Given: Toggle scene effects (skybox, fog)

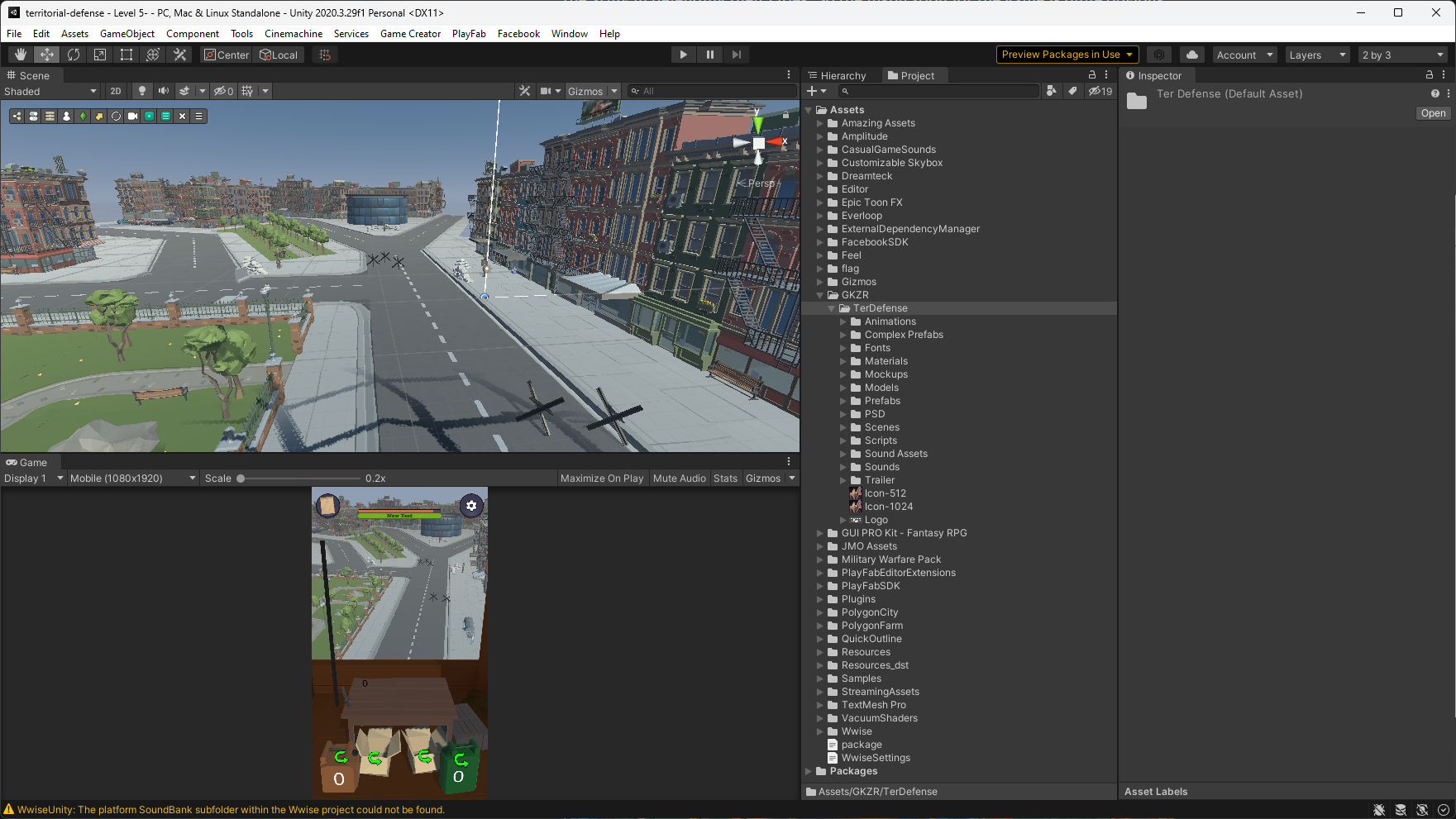Looking at the screenshot, I should 185,91.
